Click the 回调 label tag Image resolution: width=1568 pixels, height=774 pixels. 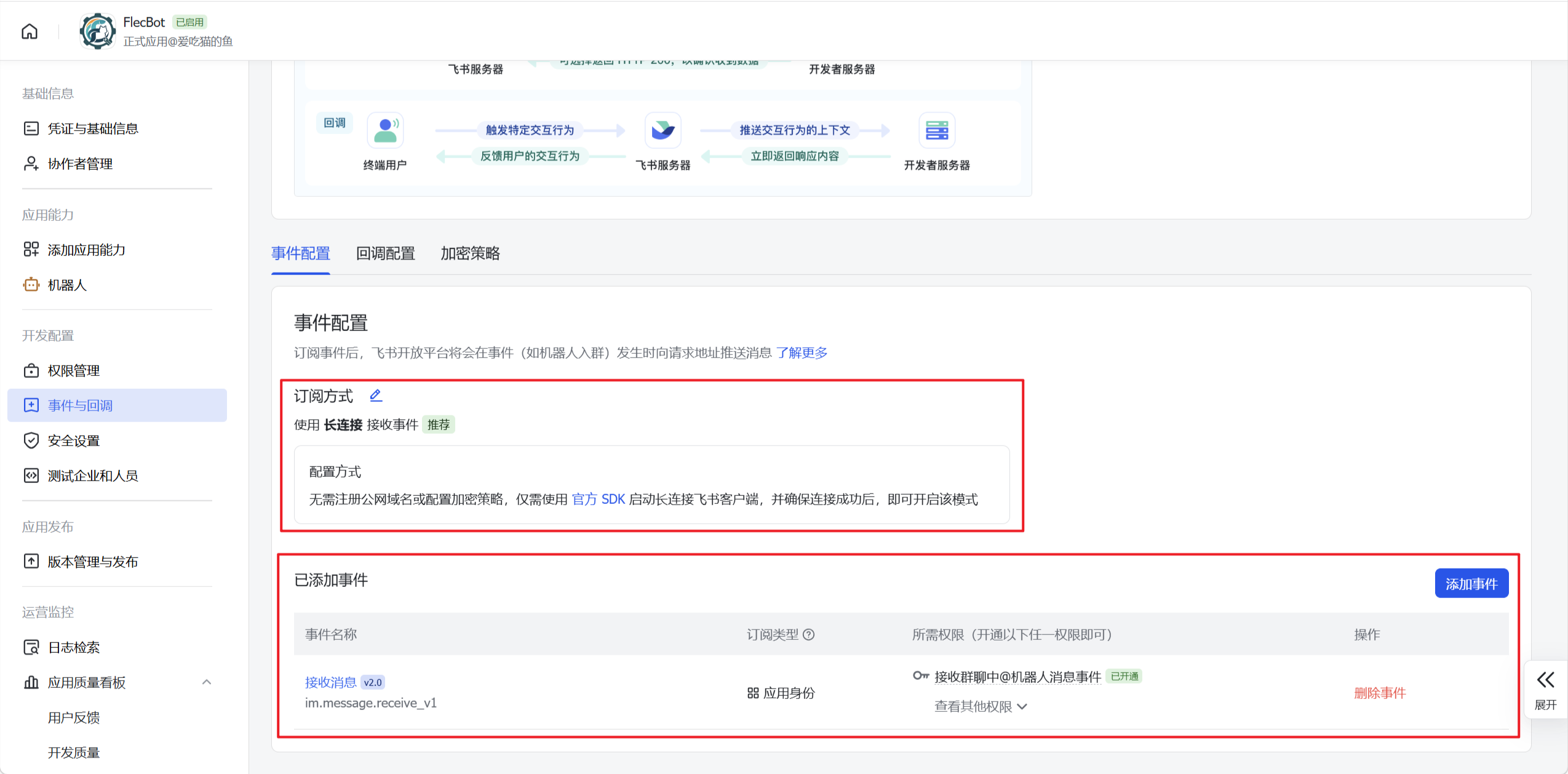click(x=335, y=122)
